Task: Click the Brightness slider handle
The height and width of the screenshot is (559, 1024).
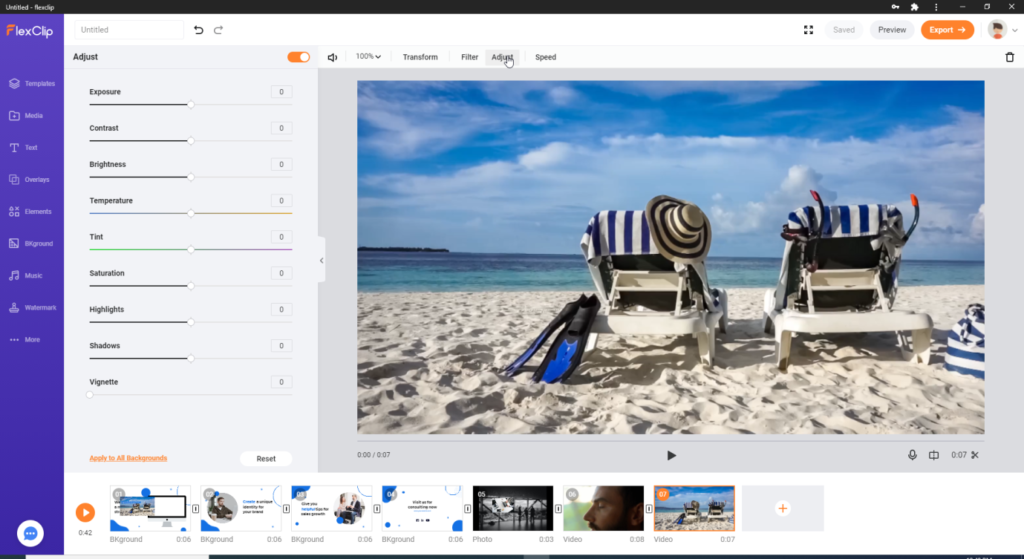Action: (191, 177)
